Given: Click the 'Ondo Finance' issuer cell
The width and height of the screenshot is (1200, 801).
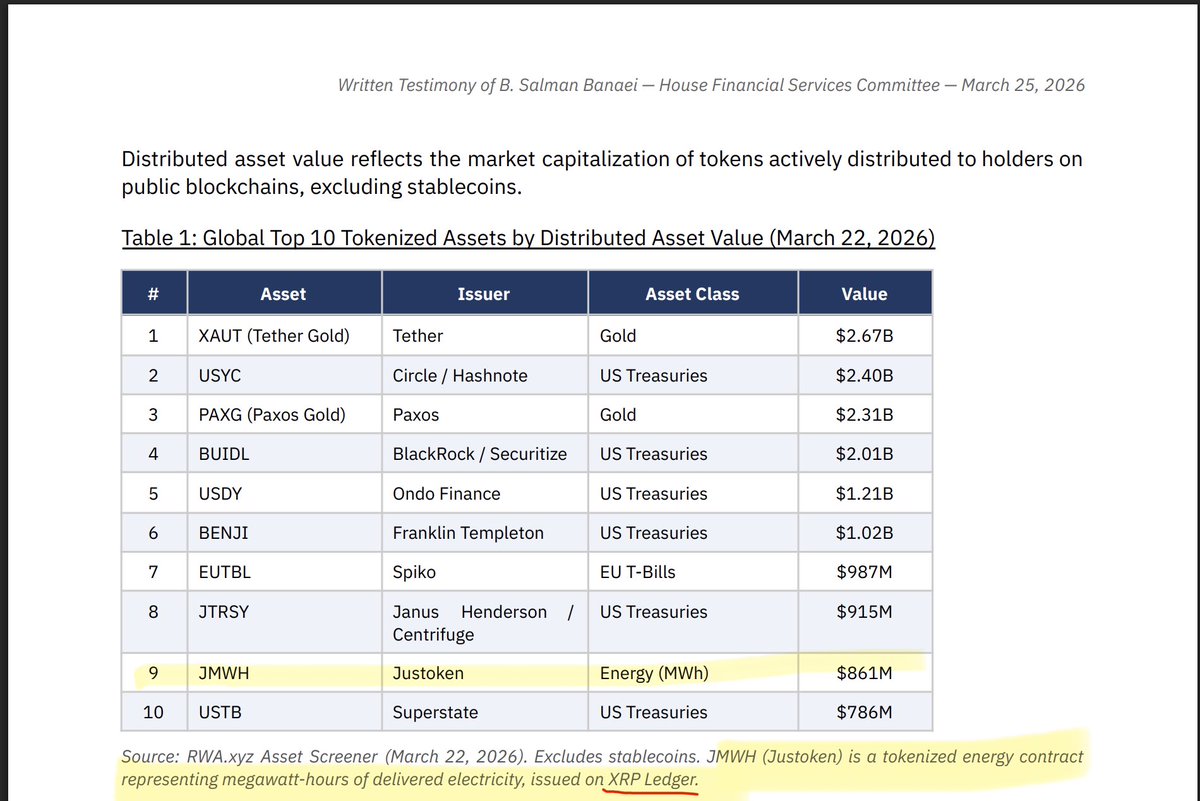Looking at the screenshot, I should click(x=484, y=494).
